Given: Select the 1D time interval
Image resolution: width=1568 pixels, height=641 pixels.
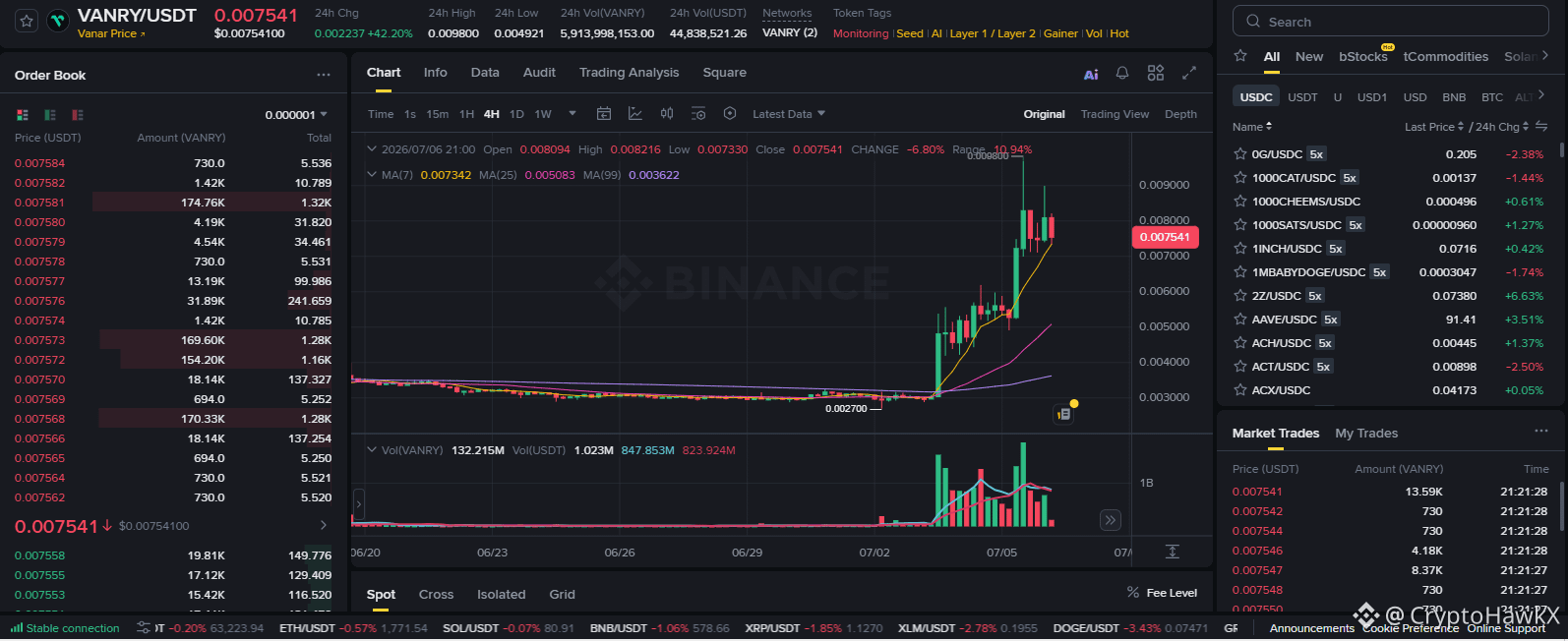Looking at the screenshot, I should click(516, 114).
